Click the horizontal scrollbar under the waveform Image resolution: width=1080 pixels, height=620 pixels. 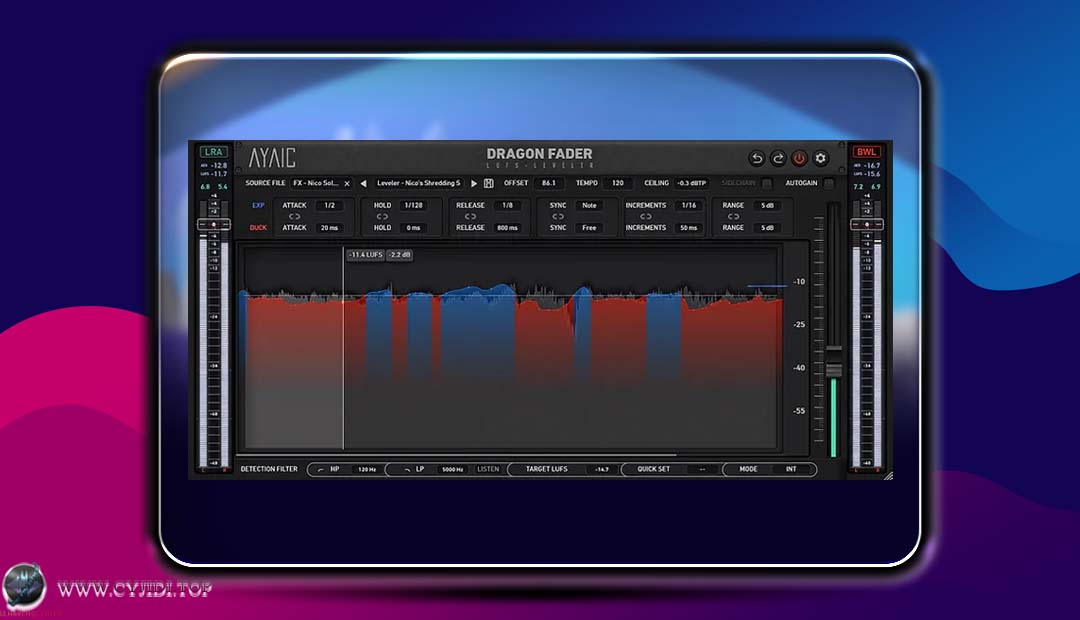click(457, 455)
